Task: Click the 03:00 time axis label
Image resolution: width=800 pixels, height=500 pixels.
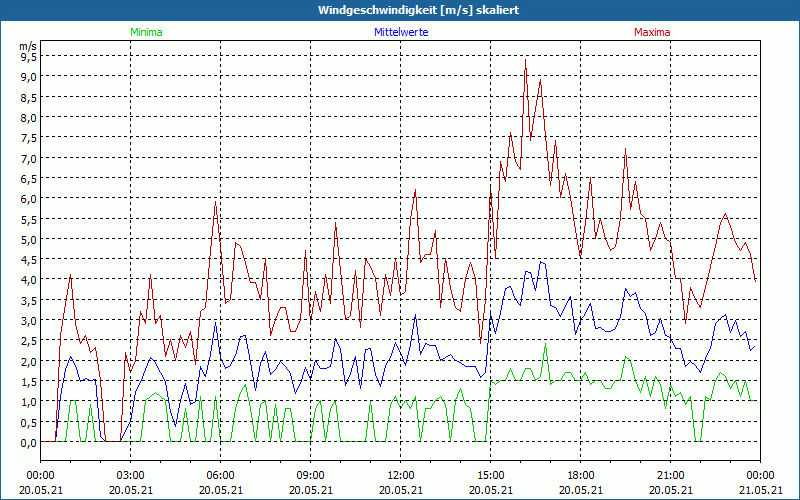Action: coord(130,475)
